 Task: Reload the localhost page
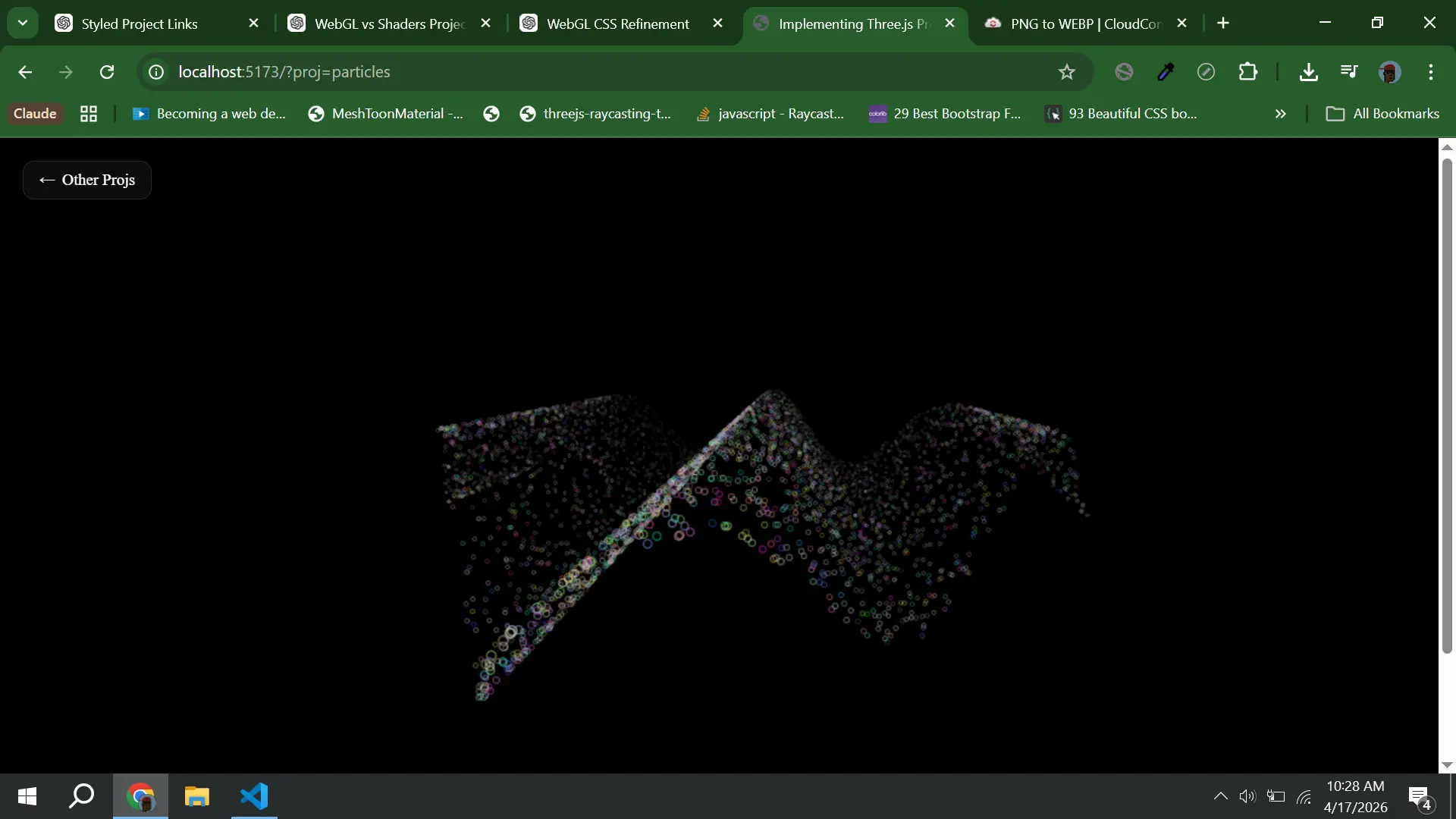[x=107, y=72]
